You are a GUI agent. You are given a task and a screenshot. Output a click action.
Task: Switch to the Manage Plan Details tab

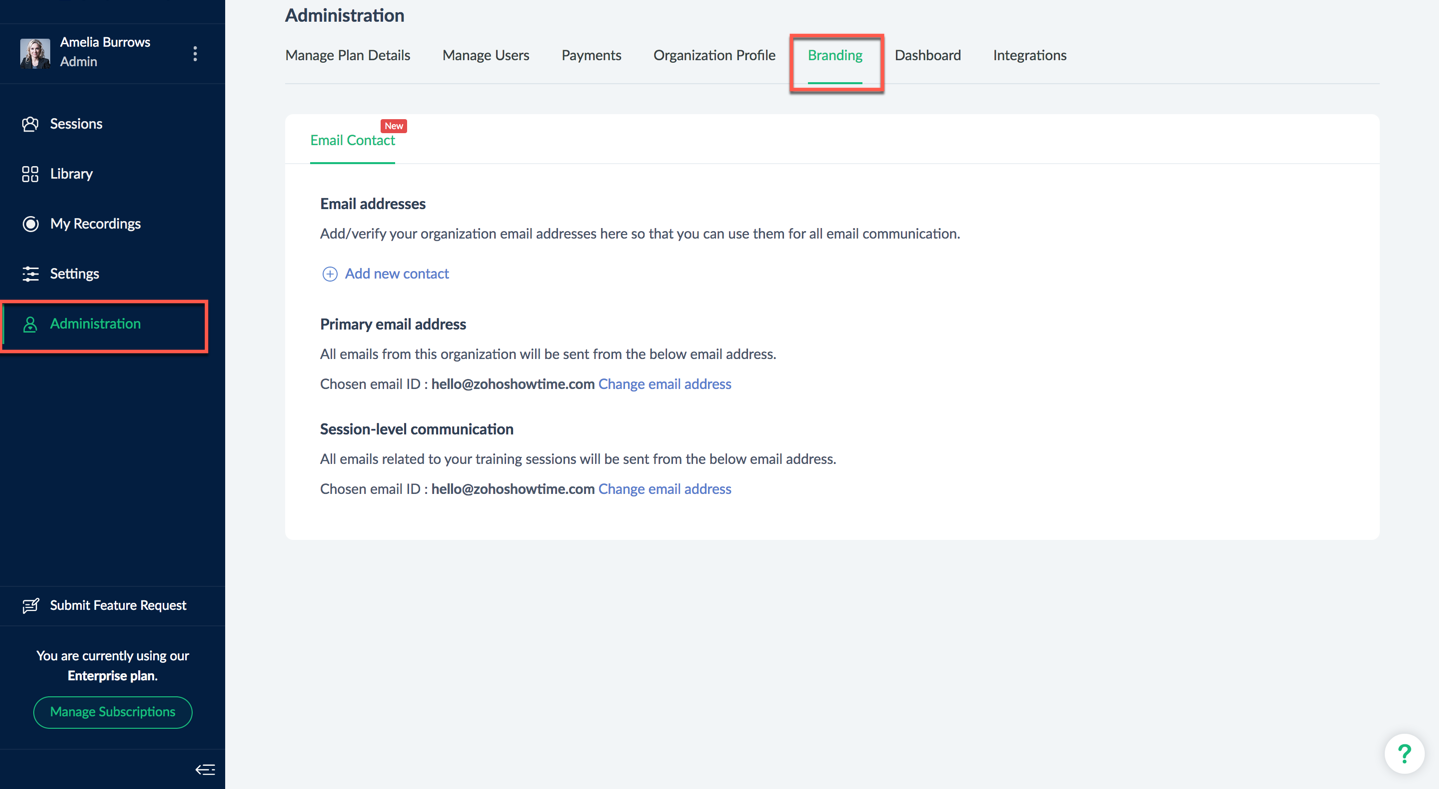tap(347, 55)
